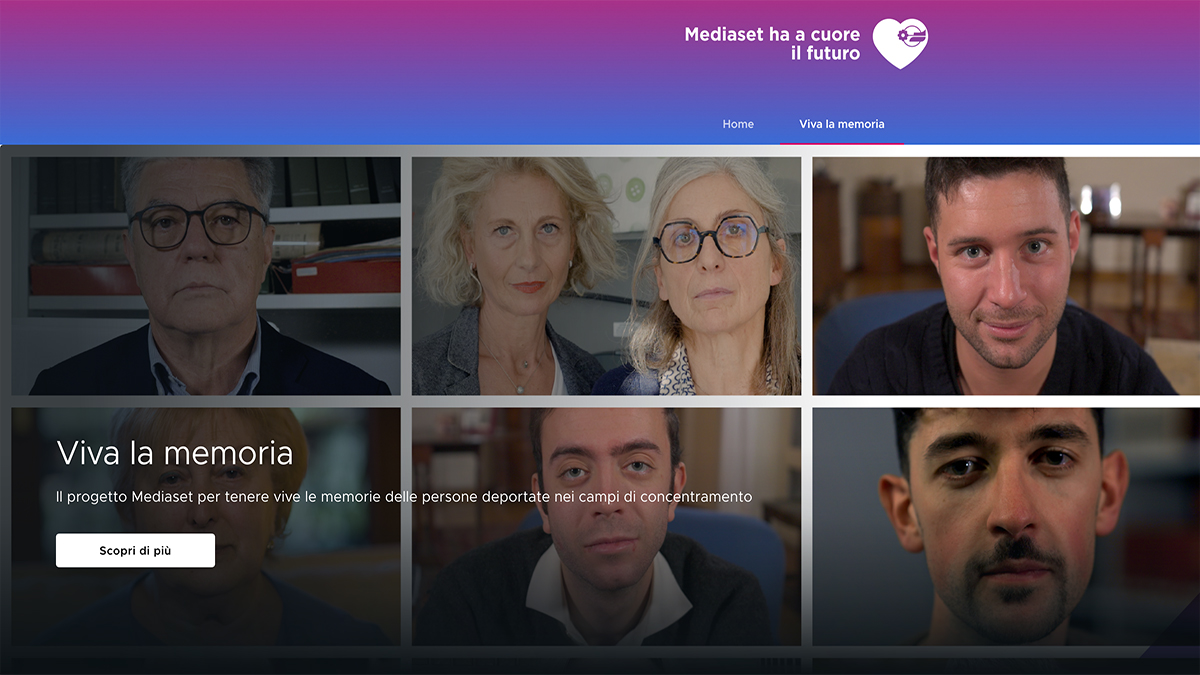Open the Home tab

pos(738,124)
